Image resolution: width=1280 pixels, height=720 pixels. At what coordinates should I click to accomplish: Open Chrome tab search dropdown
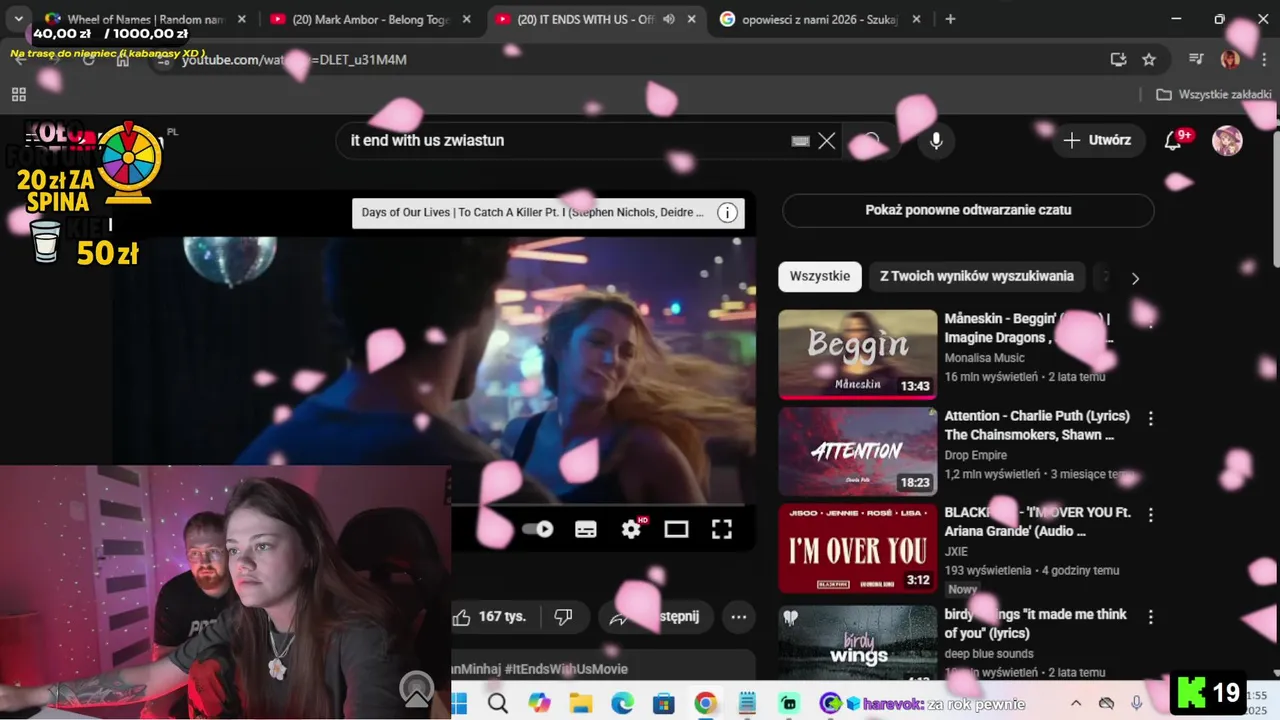[x=18, y=19]
